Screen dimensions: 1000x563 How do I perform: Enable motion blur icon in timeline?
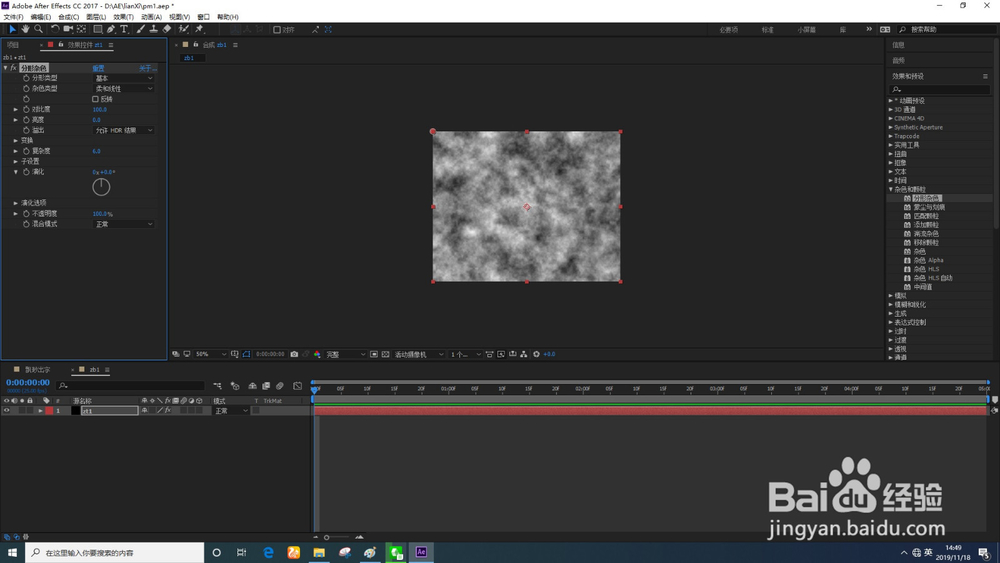[279, 386]
